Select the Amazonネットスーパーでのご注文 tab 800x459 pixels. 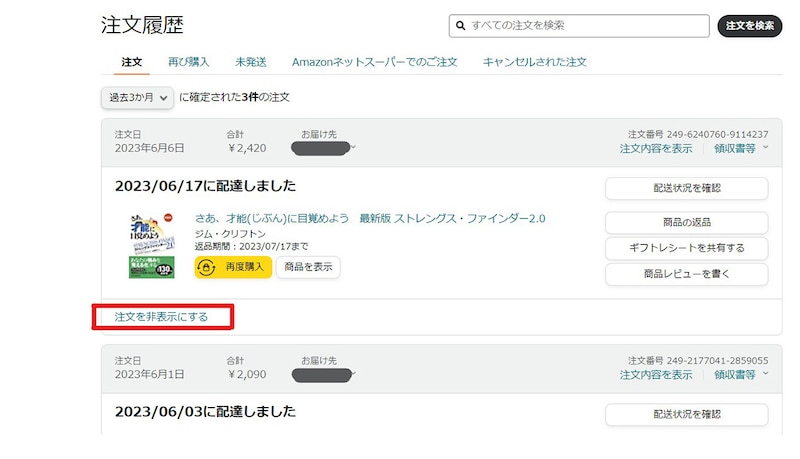[374, 62]
